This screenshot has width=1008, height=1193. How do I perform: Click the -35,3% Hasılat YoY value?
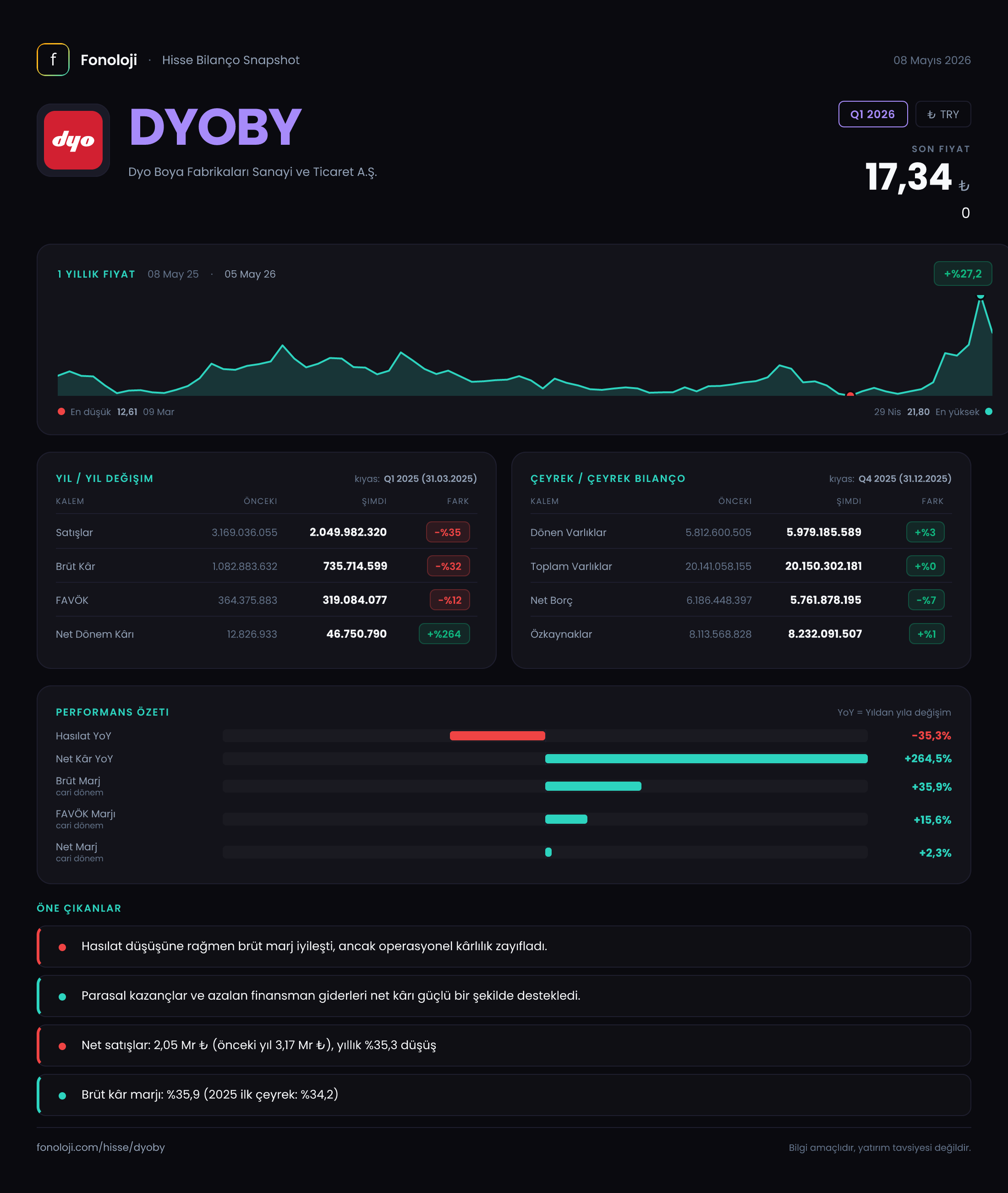pyautogui.click(x=931, y=735)
